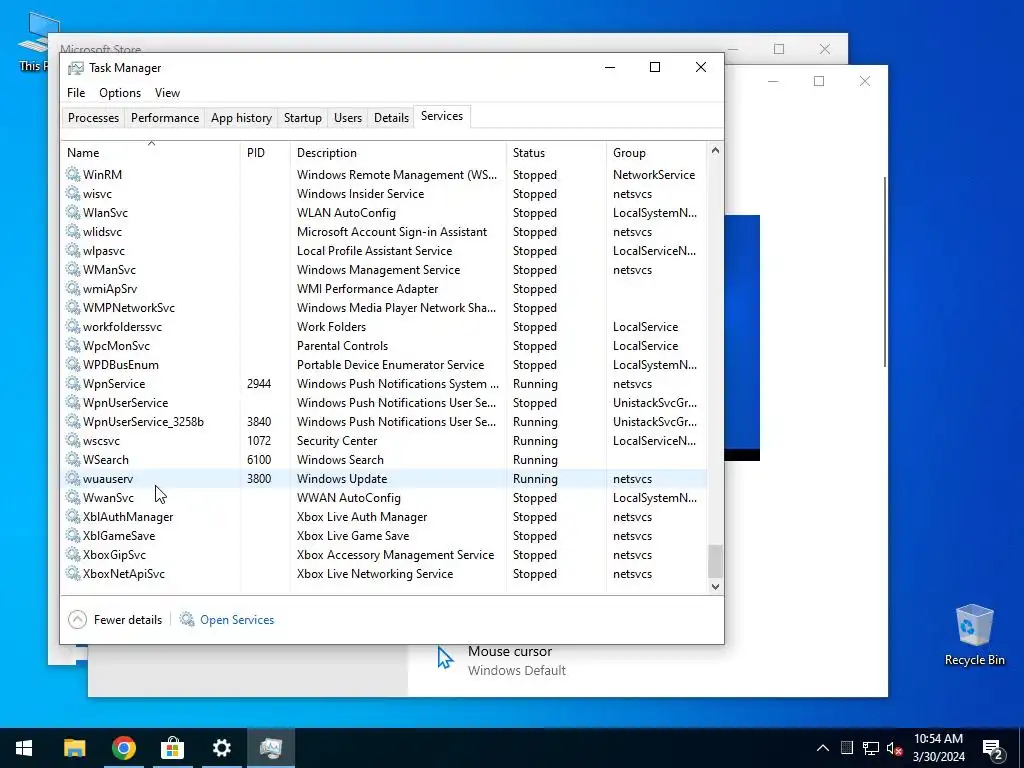The width and height of the screenshot is (1024, 768).
Task: Click the gear icon beside WSearch
Action: (73, 459)
